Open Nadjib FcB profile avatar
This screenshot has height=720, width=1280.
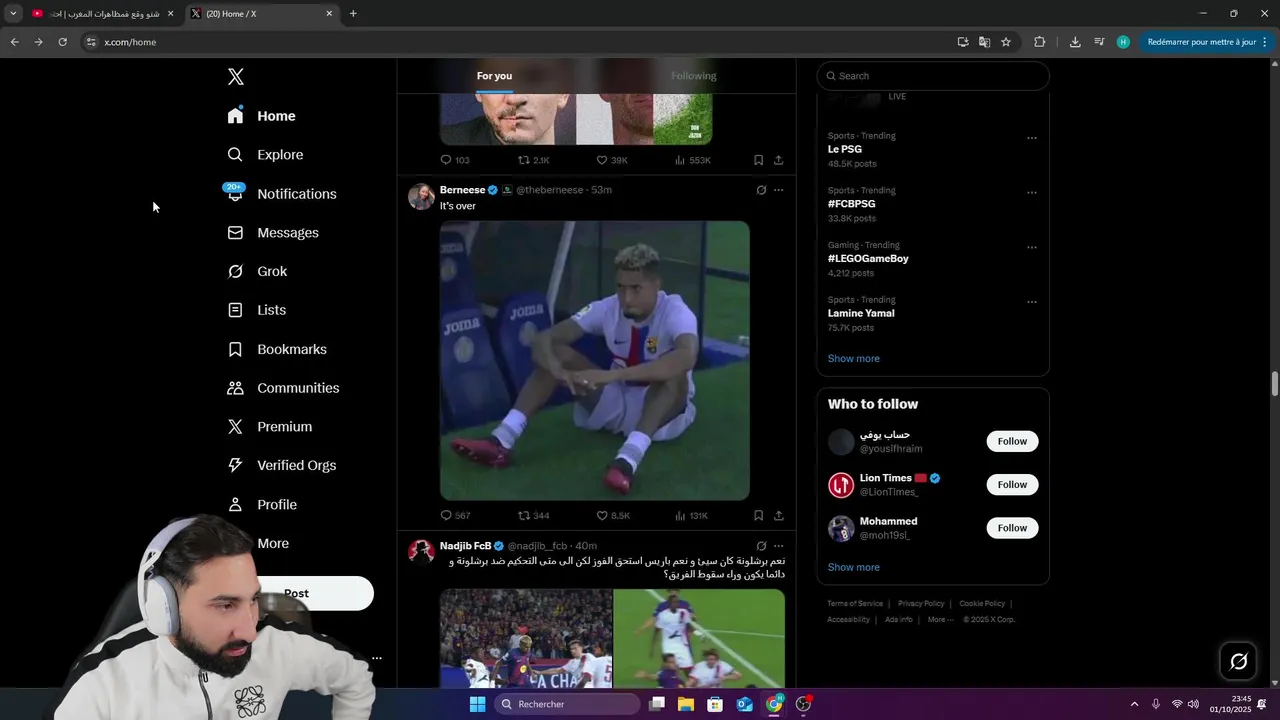click(421, 552)
